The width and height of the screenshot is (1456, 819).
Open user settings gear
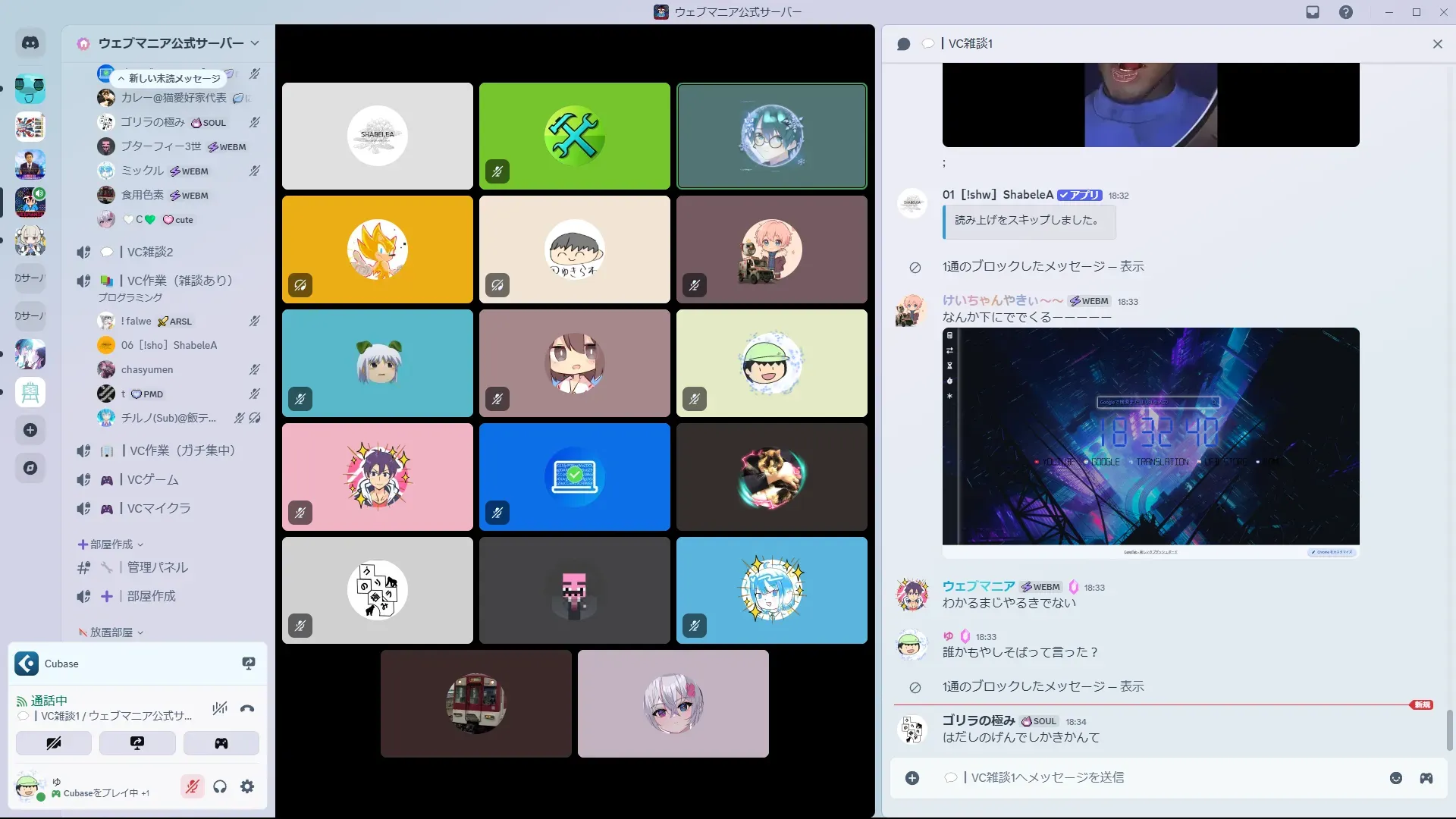pos(247,786)
